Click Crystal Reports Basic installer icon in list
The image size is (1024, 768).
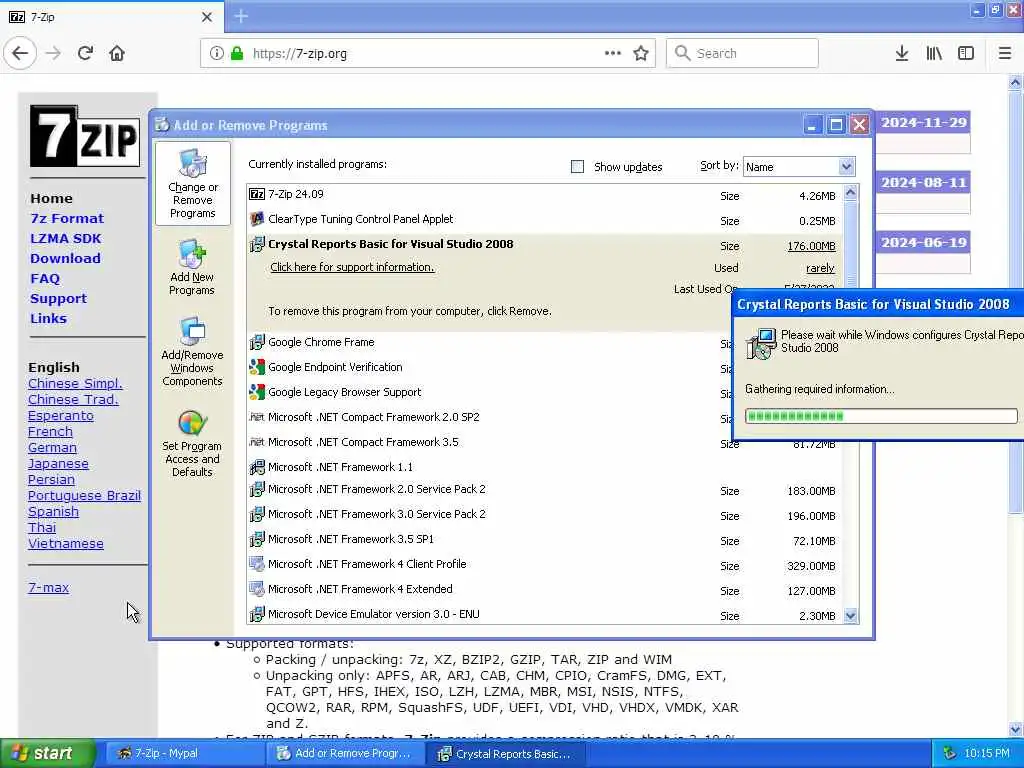point(257,244)
